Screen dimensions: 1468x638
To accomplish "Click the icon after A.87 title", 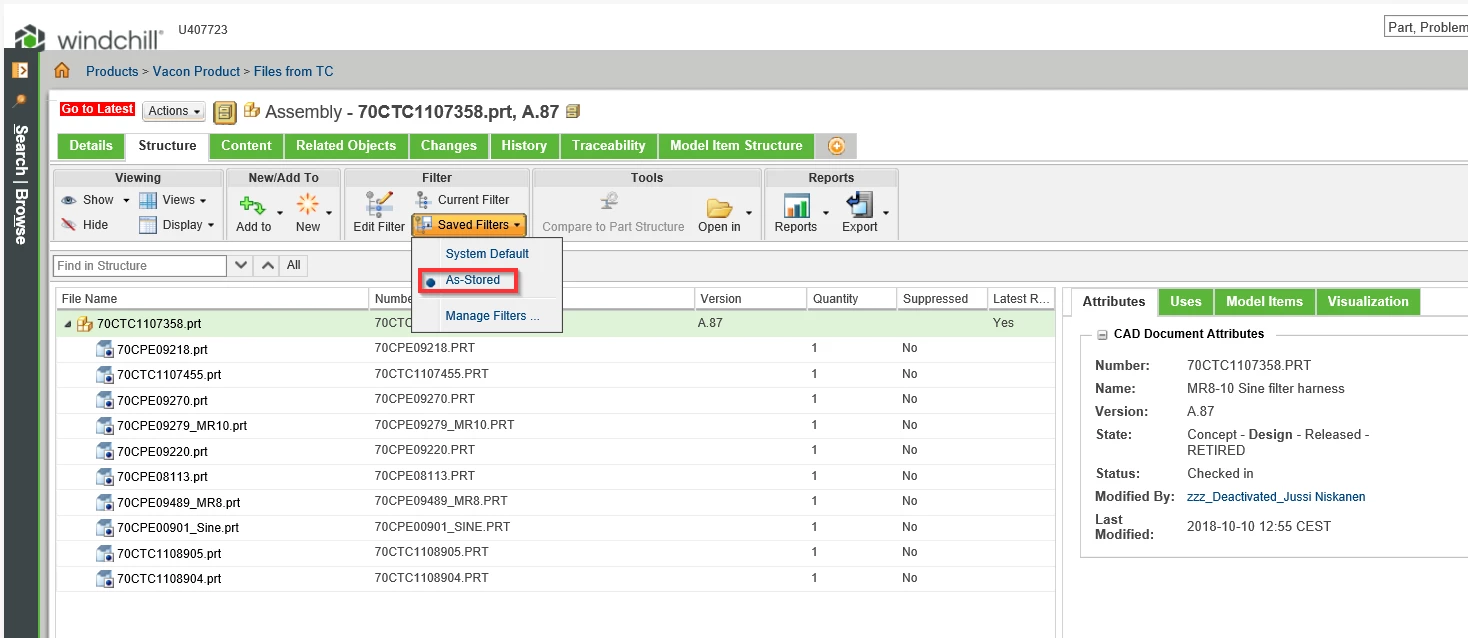I will pos(573,111).
